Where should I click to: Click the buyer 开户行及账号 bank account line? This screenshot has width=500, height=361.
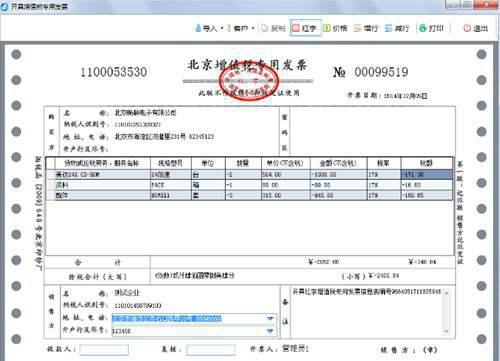tap(86, 149)
